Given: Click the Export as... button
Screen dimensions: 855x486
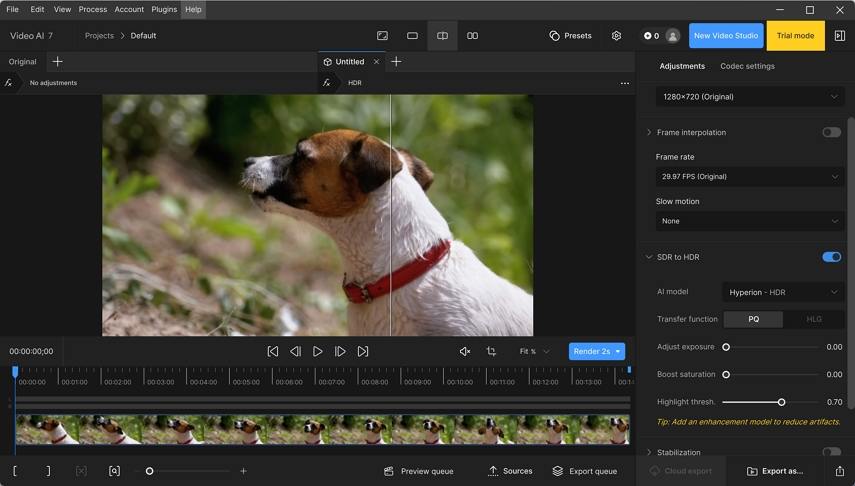Looking at the screenshot, I should 775,471.
